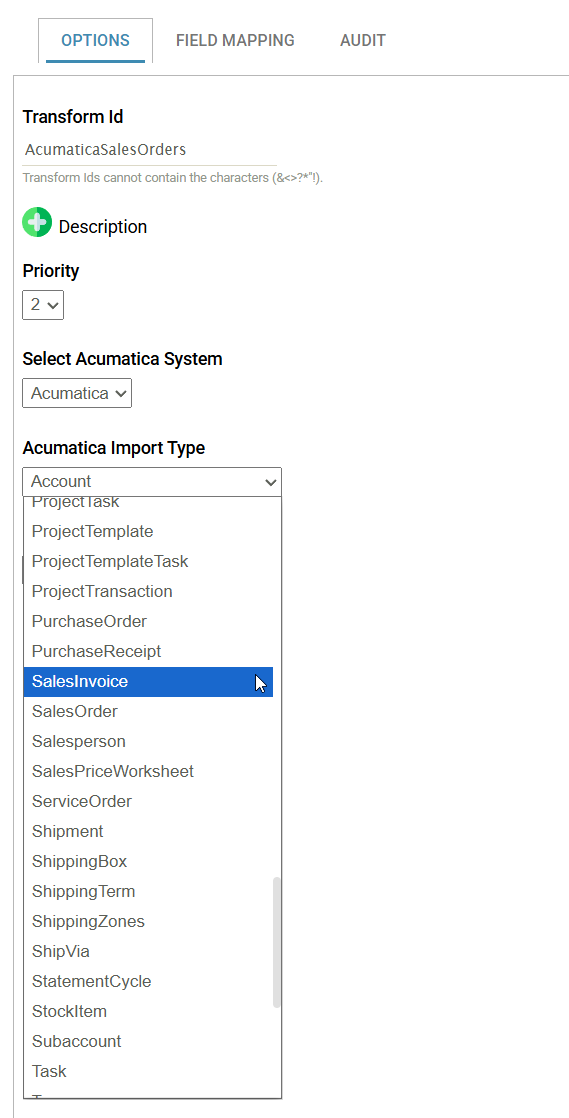Select the Options tab
This screenshot has height=1118, width=569.
[96, 41]
